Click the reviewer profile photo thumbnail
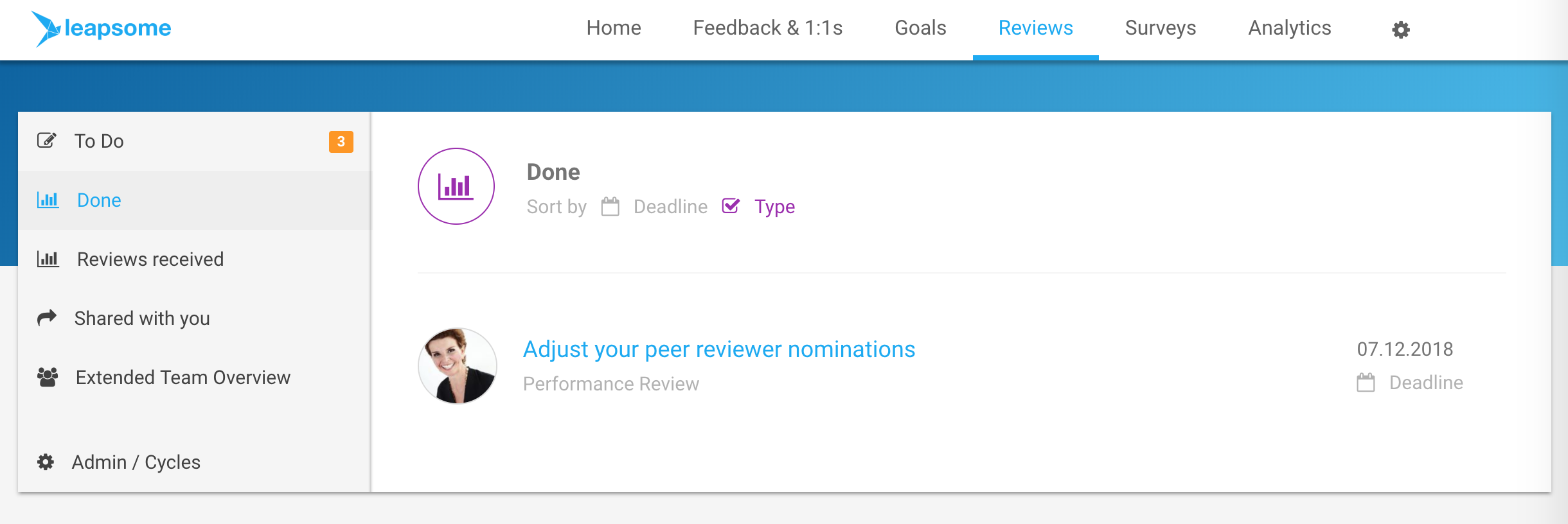Viewport: 1568px width, 524px height. tap(458, 366)
